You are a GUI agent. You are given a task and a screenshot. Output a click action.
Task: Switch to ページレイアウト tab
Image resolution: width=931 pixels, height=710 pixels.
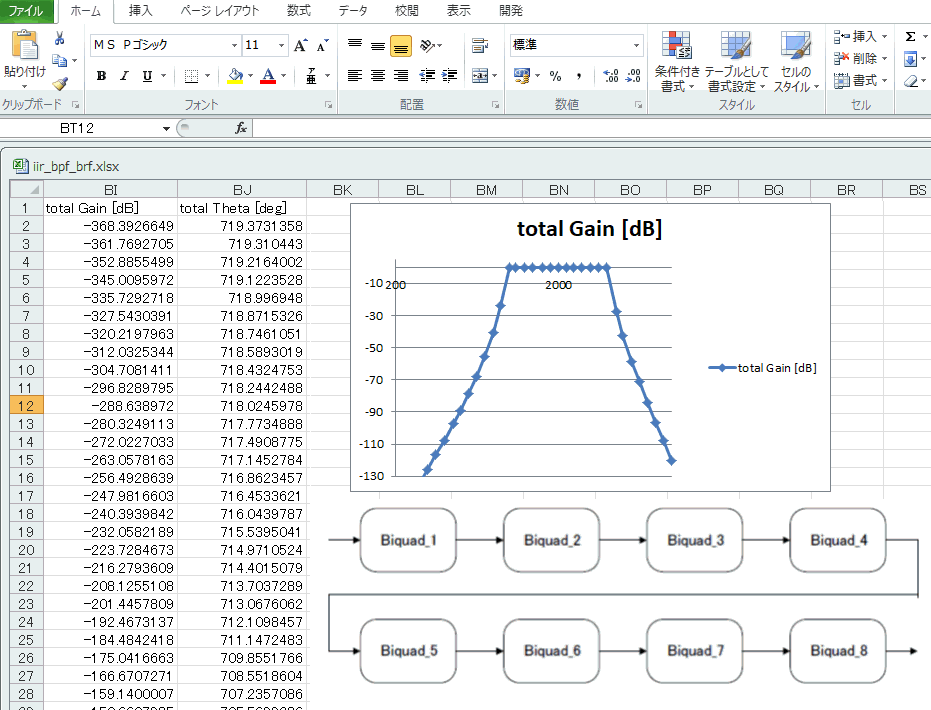[x=220, y=10]
